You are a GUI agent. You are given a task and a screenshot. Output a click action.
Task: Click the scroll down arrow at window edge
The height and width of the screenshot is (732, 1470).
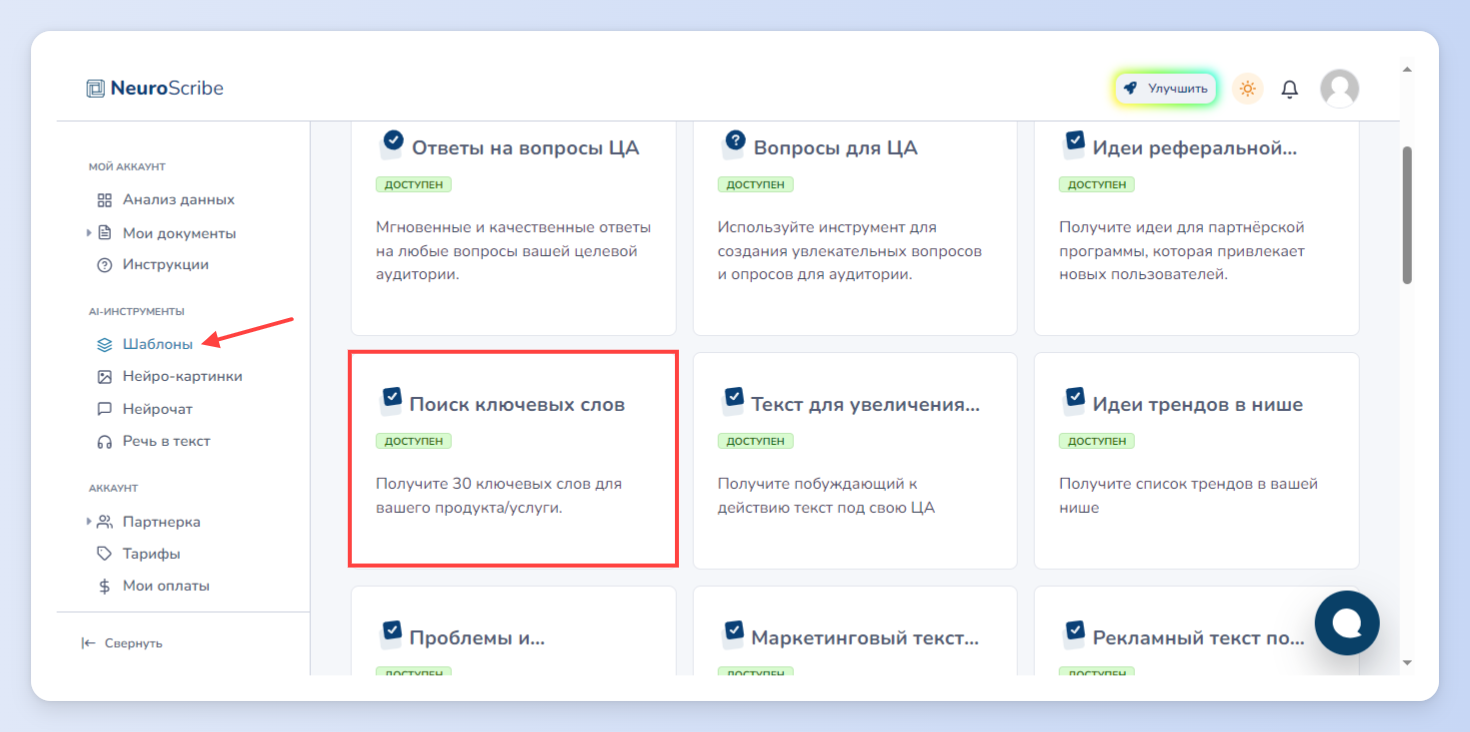click(x=1408, y=662)
